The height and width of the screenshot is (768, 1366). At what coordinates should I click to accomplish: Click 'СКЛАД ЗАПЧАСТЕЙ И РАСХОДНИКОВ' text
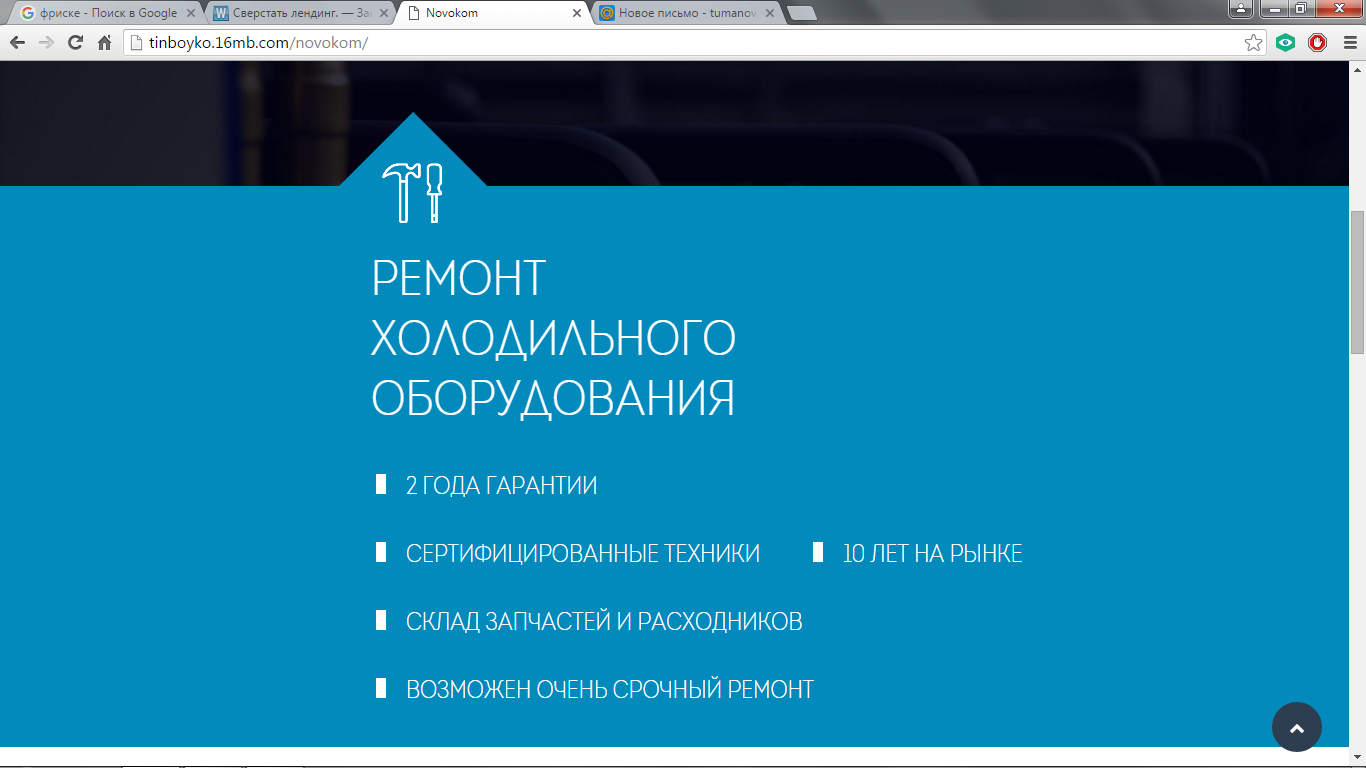[x=604, y=622]
